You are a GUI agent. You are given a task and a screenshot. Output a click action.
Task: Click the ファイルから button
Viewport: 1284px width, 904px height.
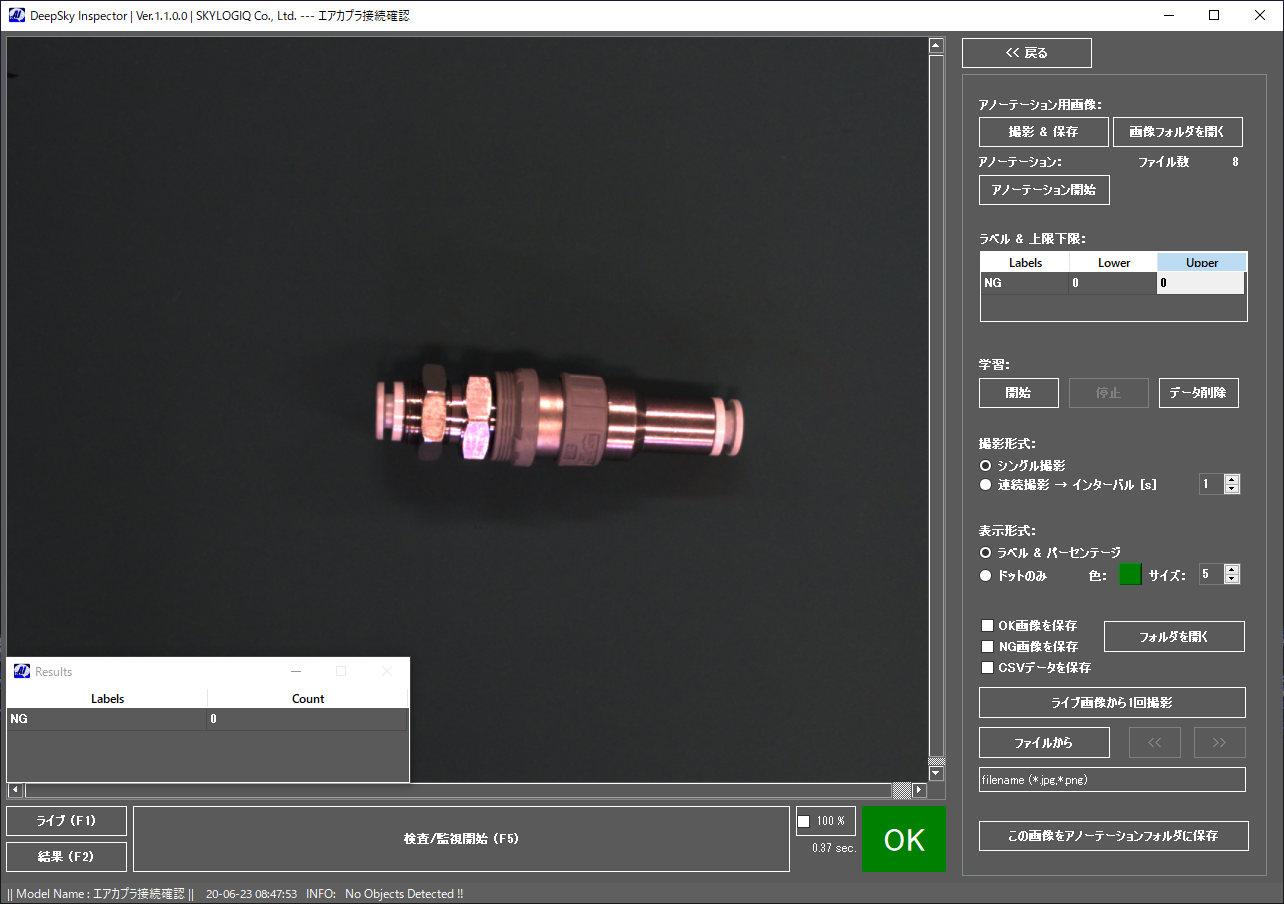[1044, 743]
